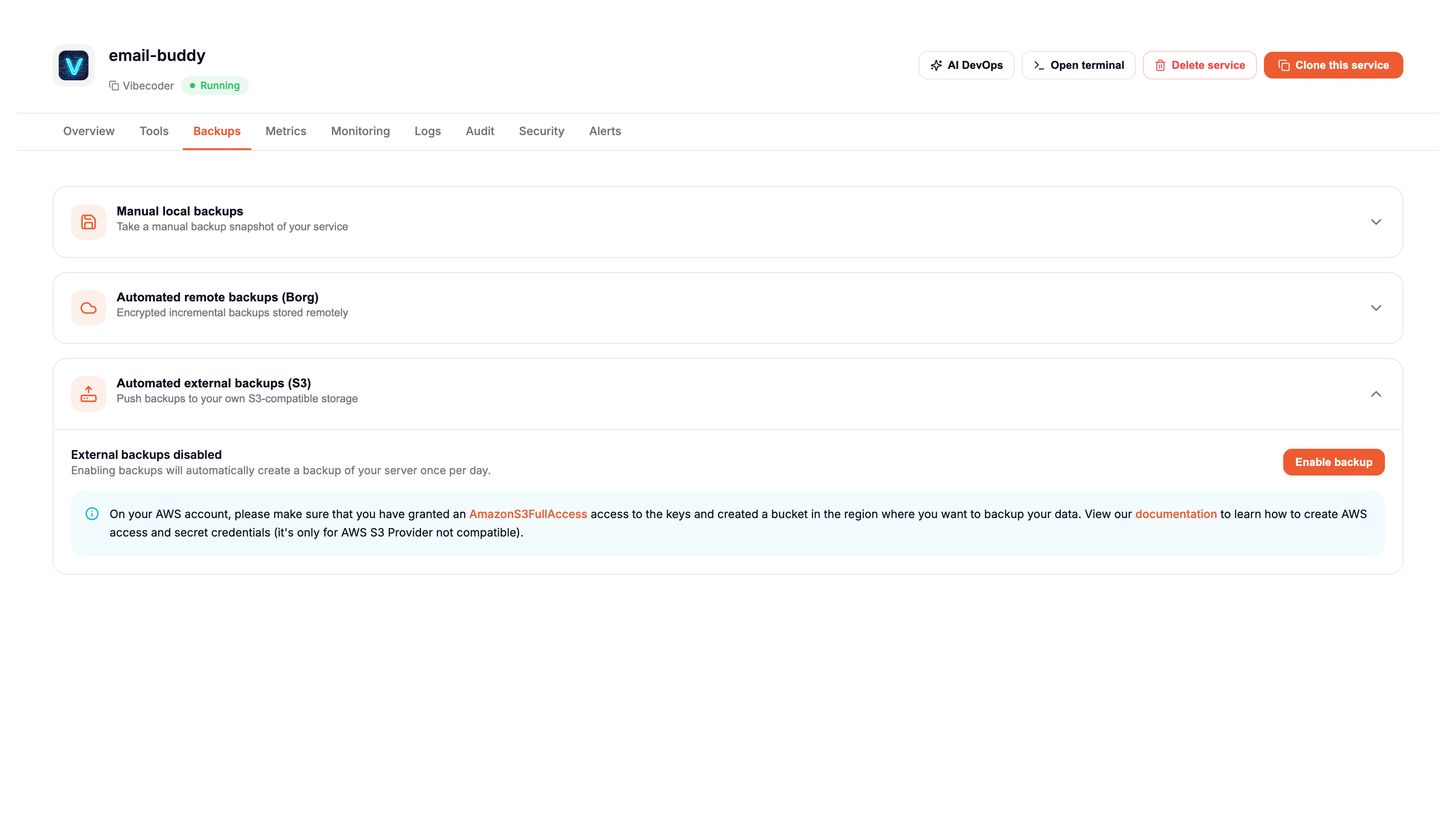View the Logs tab
This screenshot has width=1456, height=837.
coord(428,131)
